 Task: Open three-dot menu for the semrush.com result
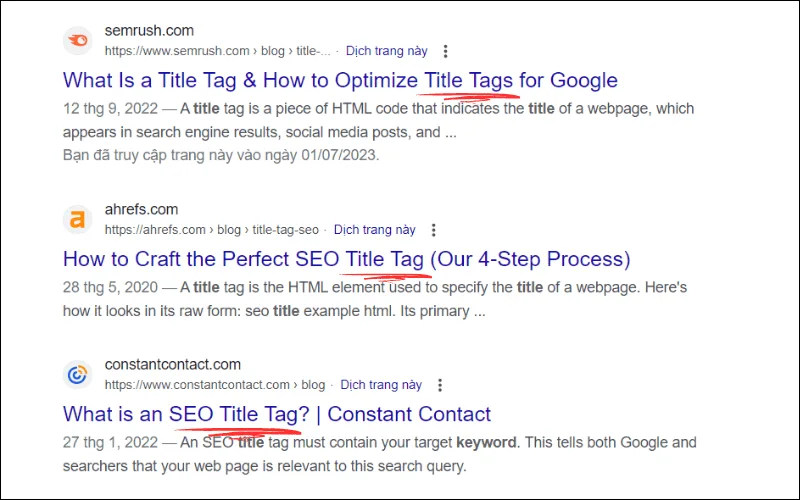tap(445, 51)
